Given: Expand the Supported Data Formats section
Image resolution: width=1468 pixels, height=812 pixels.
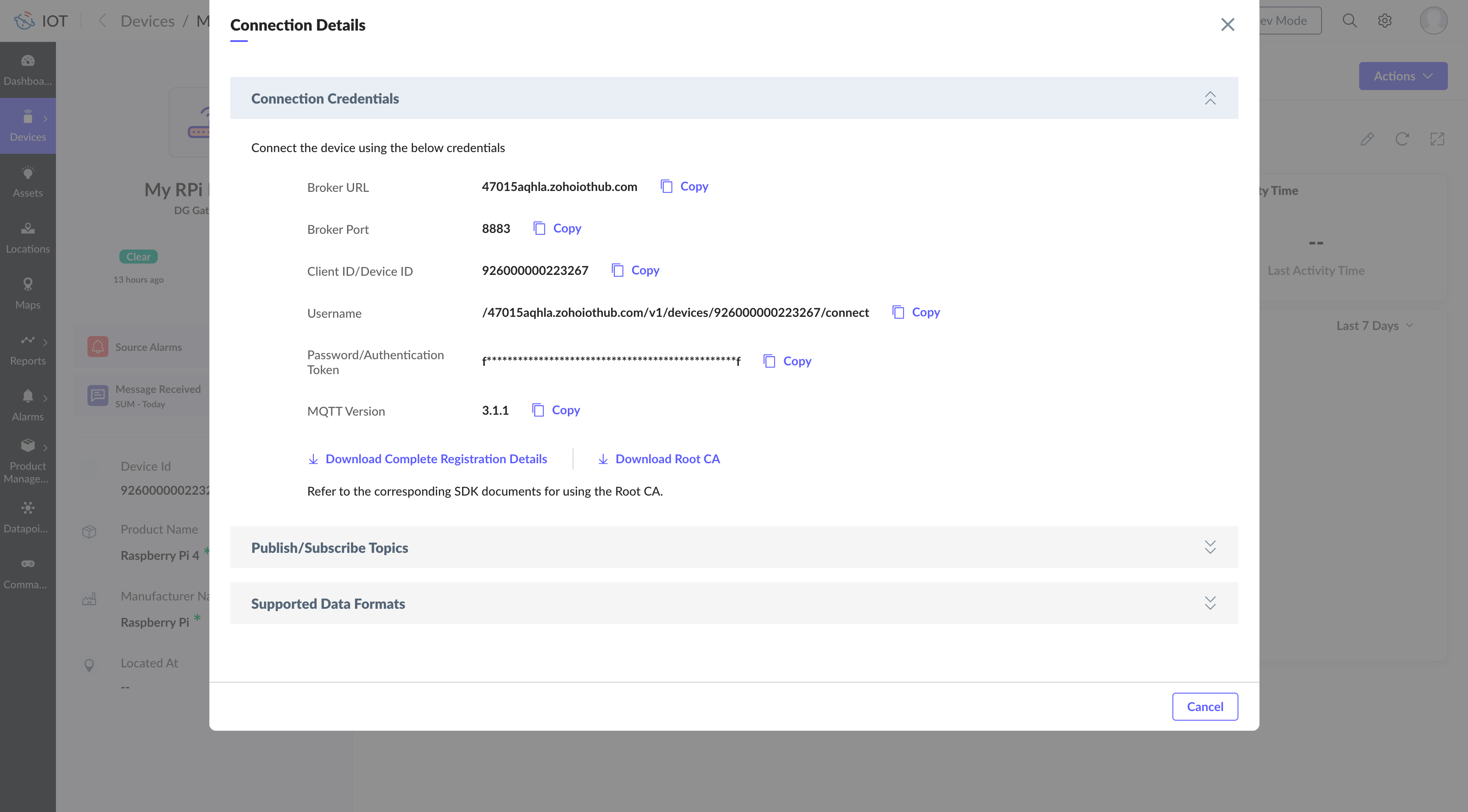Looking at the screenshot, I should [x=1210, y=603].
